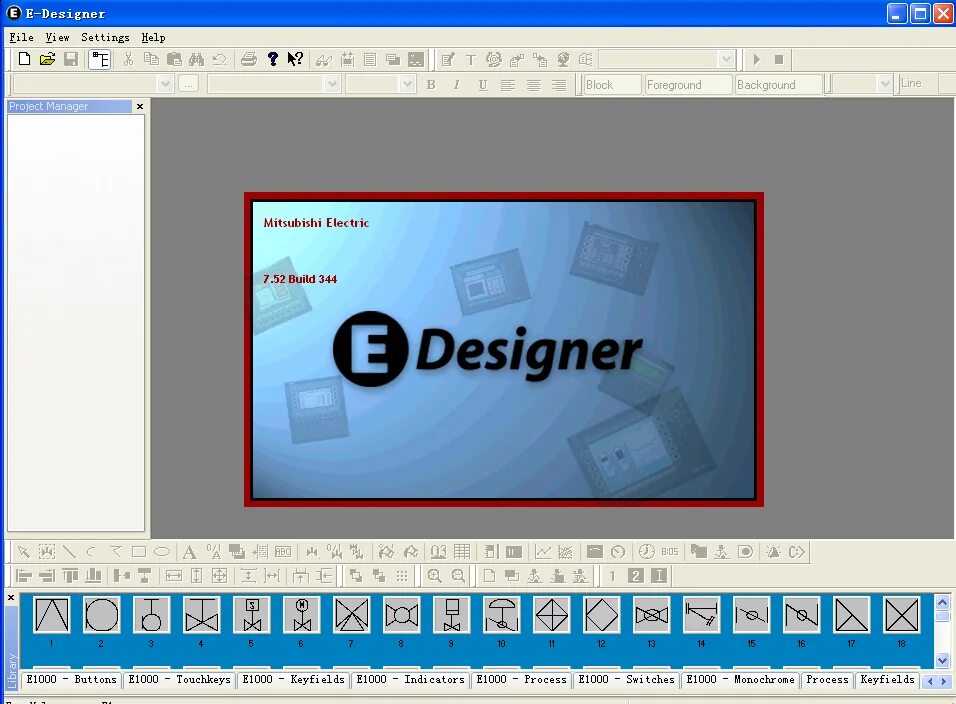Image resolution: width=956 pixels, height=704 pixels.
Task: Switch to the Keyfields tab
Action: coord(887,679)
